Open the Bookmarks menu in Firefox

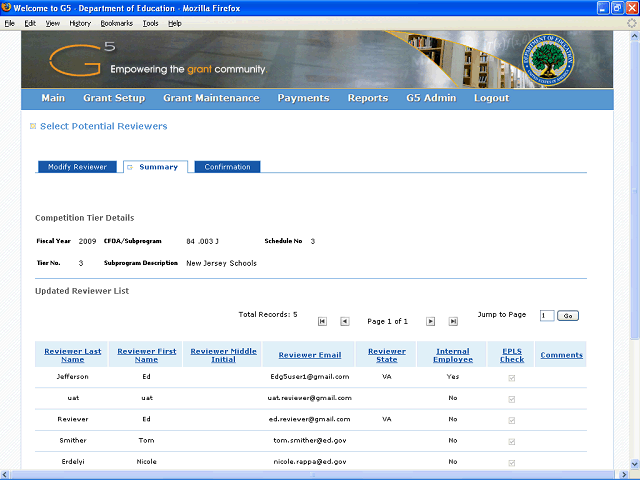point(117,23)
